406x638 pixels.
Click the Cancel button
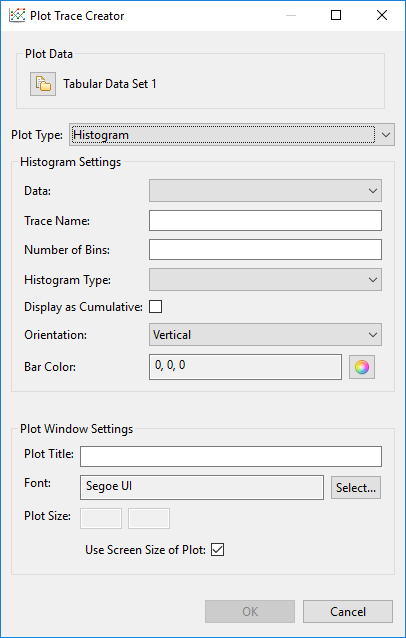(x=348, y=612)
